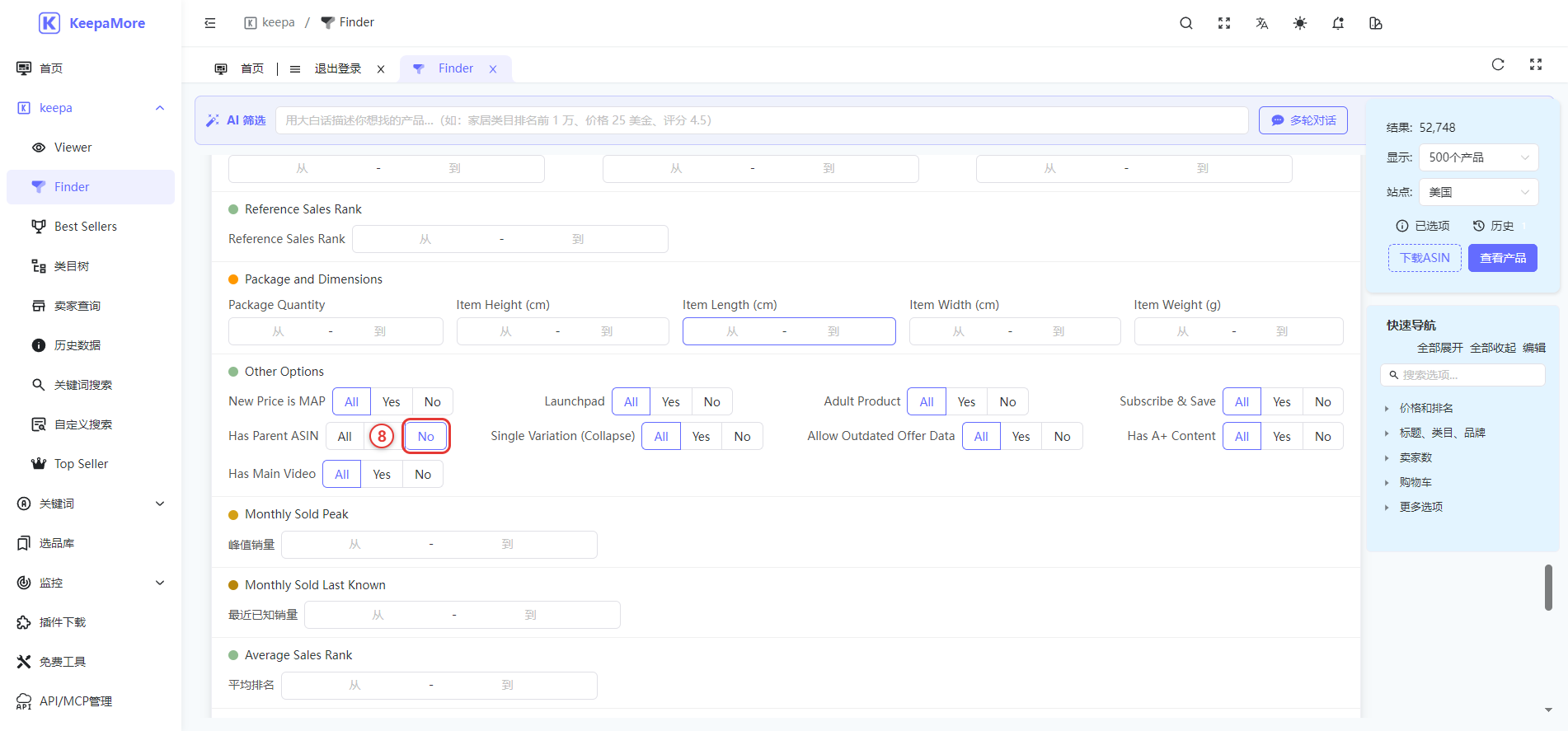This screenshot has width=1568, height=731.
Task: Select All for Has Parent ASIN
Action: click(345, 437)
